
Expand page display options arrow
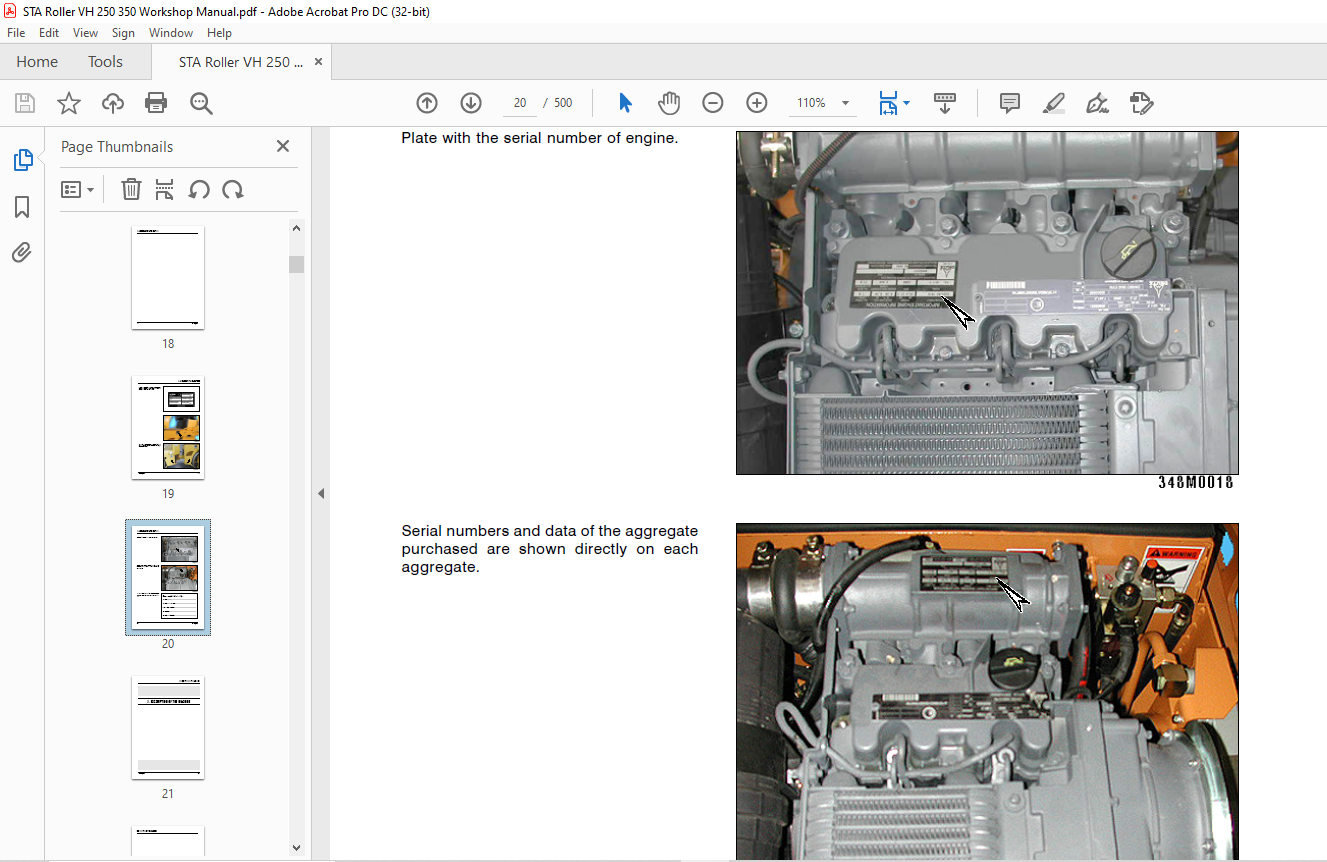tap(906, 103)
